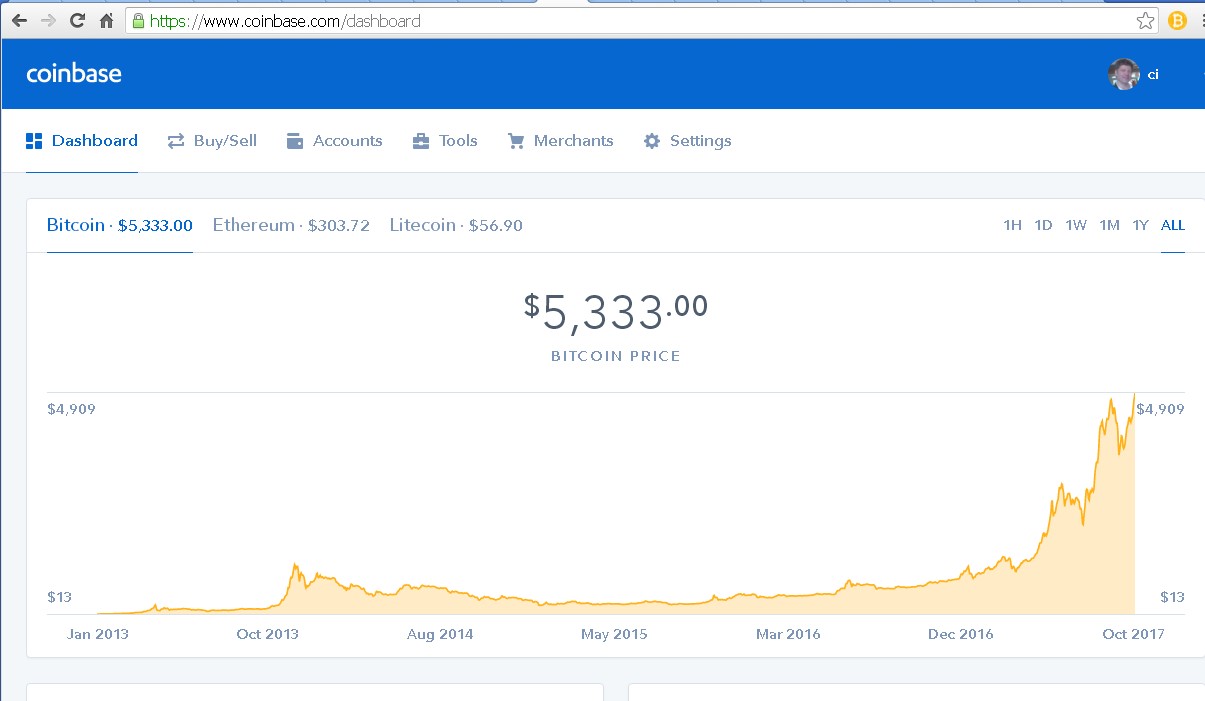This screenshot has width=1205, height=701.
Task: Click the Mar 2016 date label
Action: 788,634
